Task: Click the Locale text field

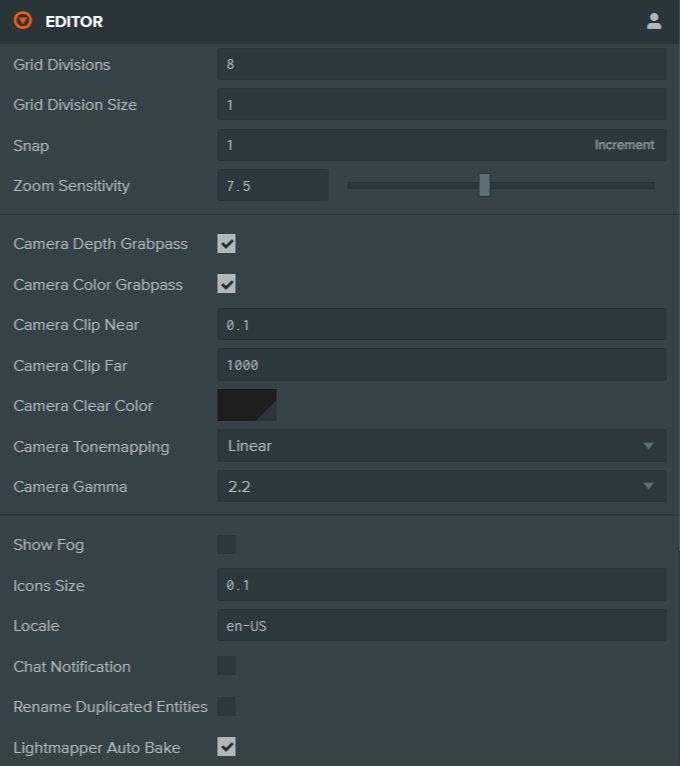Action: pyautogui.click(x=441, y=626)
